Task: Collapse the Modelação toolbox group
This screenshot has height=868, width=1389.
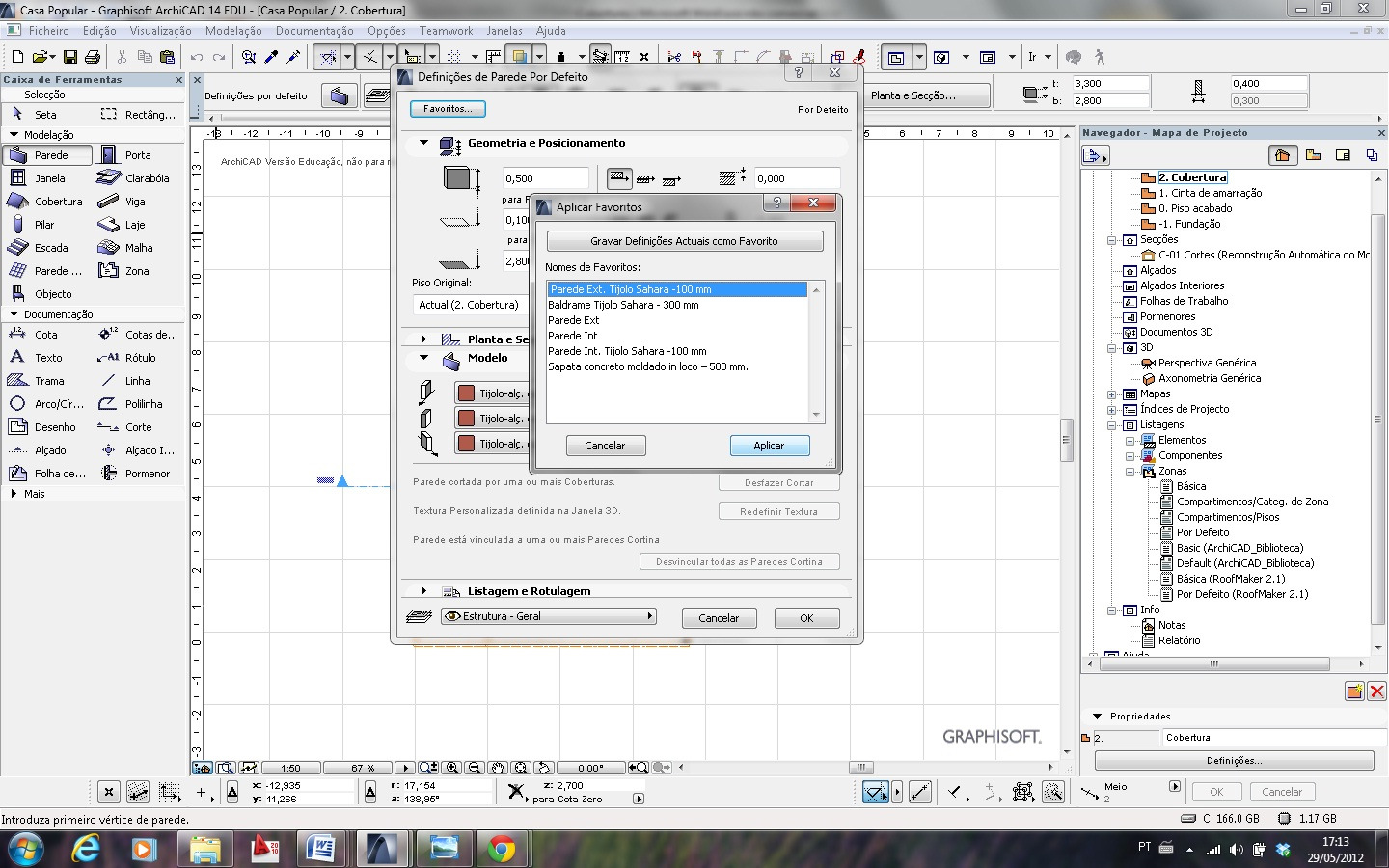Action: tap(14, 135)
